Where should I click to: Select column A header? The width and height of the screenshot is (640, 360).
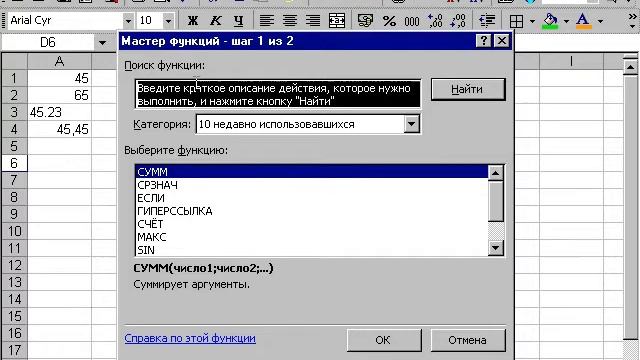(60, 61)
